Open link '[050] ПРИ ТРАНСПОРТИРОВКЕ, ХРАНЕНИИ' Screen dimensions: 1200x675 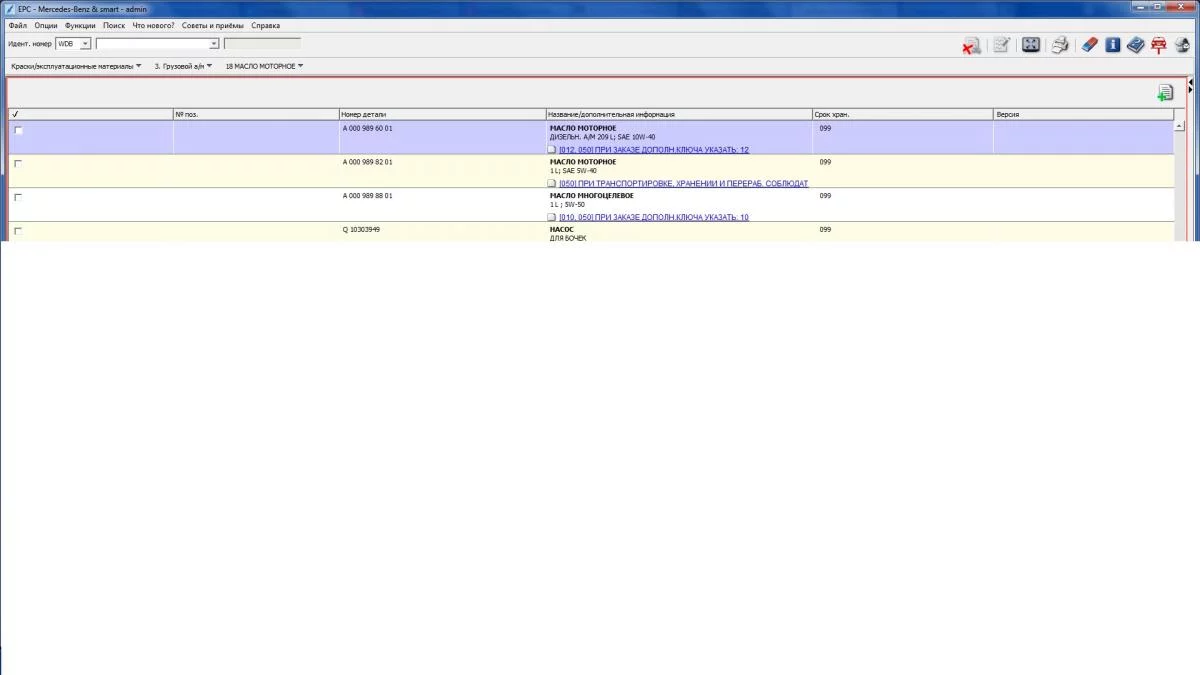tap(683, 184)
